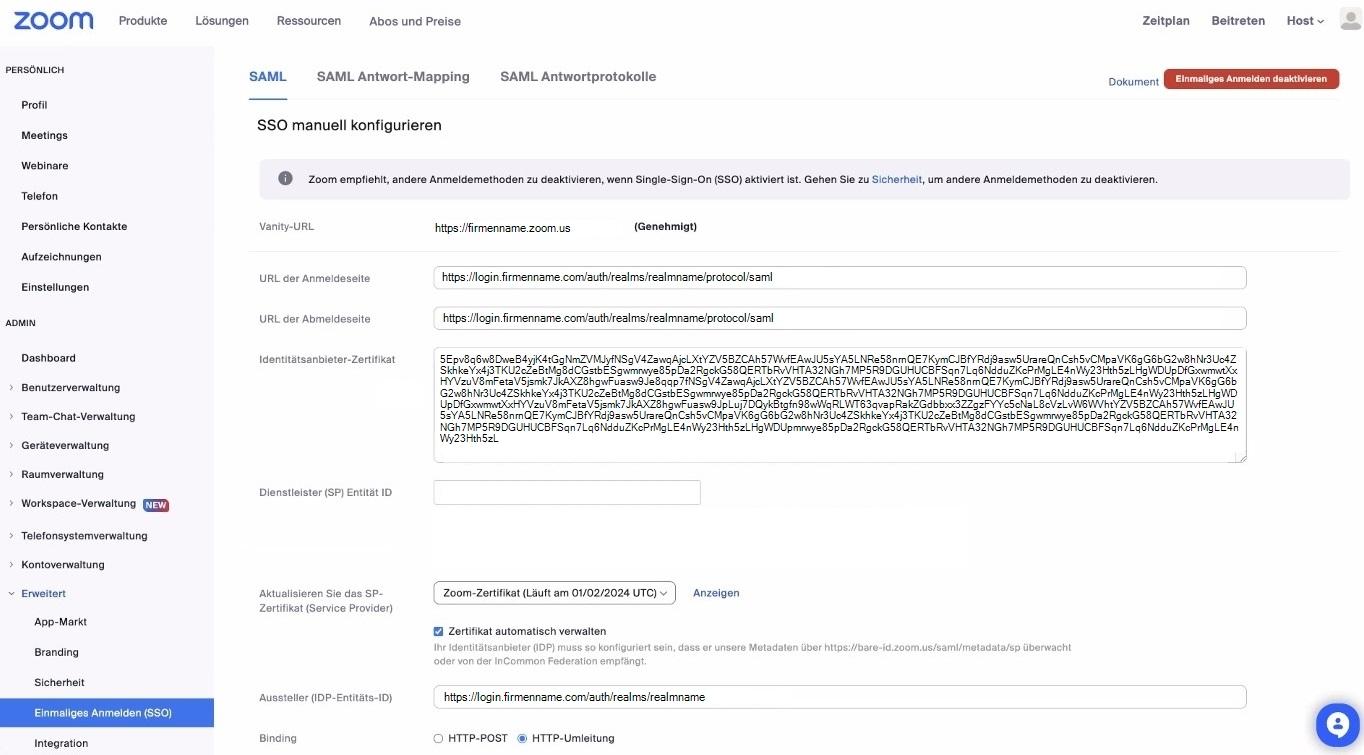Open Einstellungen in sidebar
The height and width of the screenshot is (755, 1364).
tap(55, 287)
